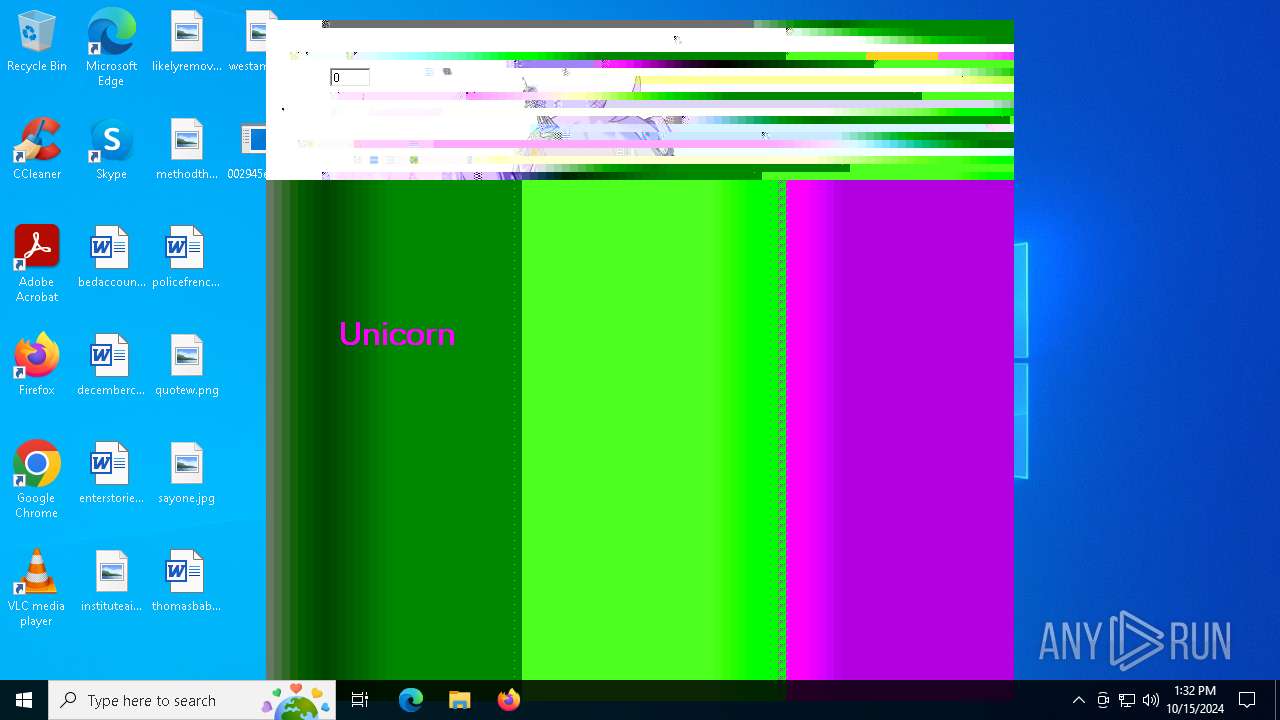Image resolution: width=1280 pixels, height=720 pixels.
Task: Open the Meet Now tray icon
Action: 1103,700
